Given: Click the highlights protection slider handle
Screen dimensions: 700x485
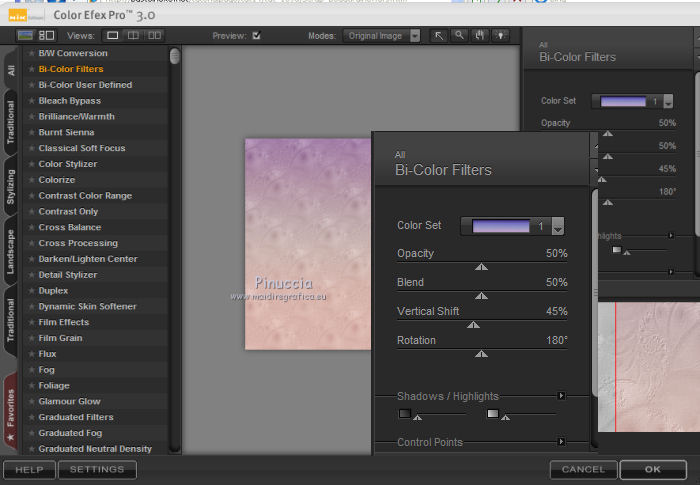Looking at the screenshot, I should coord(505,418).
